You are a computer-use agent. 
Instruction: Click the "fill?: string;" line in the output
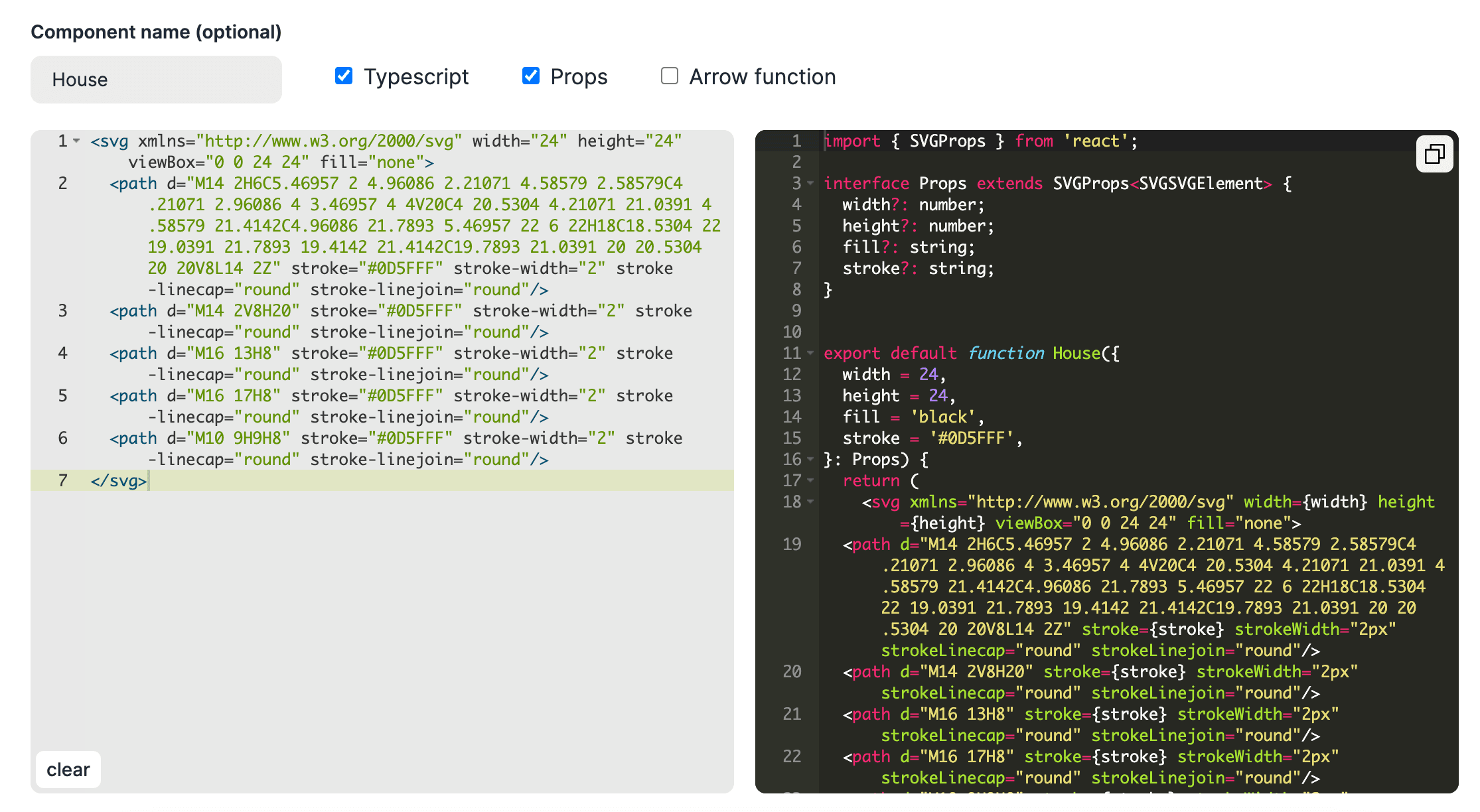[x=909, y=247]
